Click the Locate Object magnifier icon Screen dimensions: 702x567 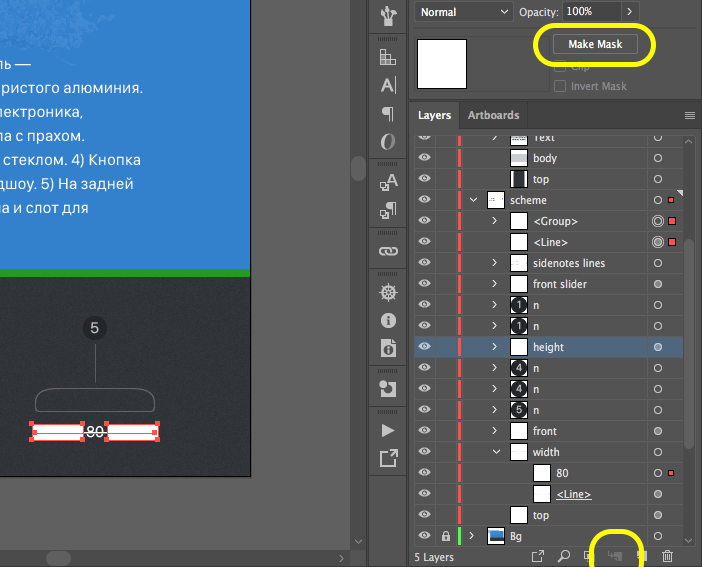click(x=564, y=556)
